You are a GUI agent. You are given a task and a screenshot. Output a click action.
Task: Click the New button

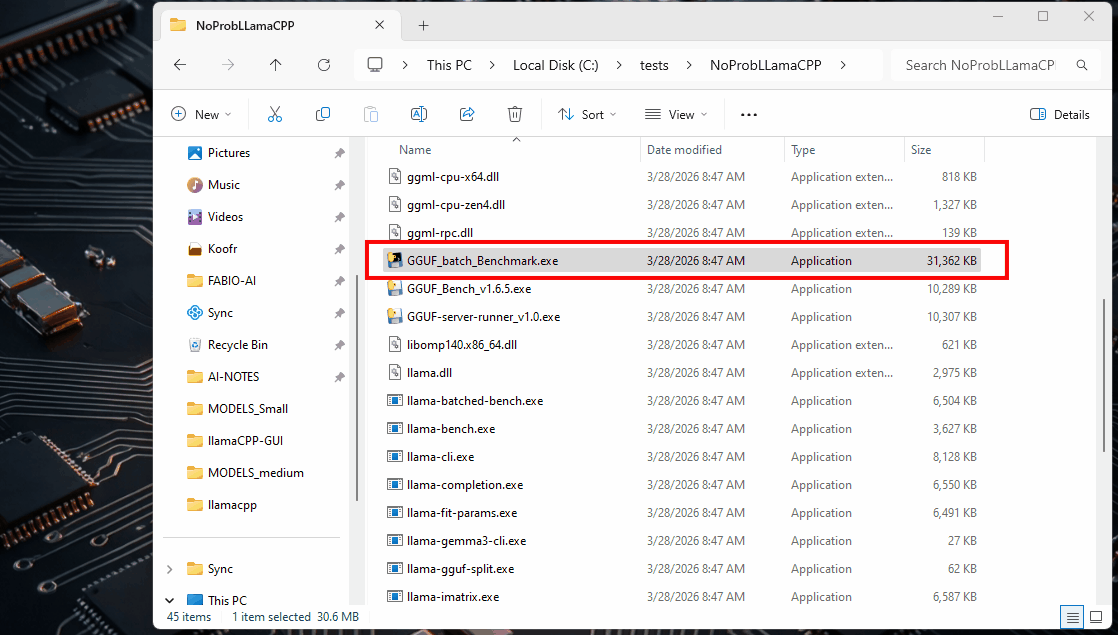[x=201, y=114]
